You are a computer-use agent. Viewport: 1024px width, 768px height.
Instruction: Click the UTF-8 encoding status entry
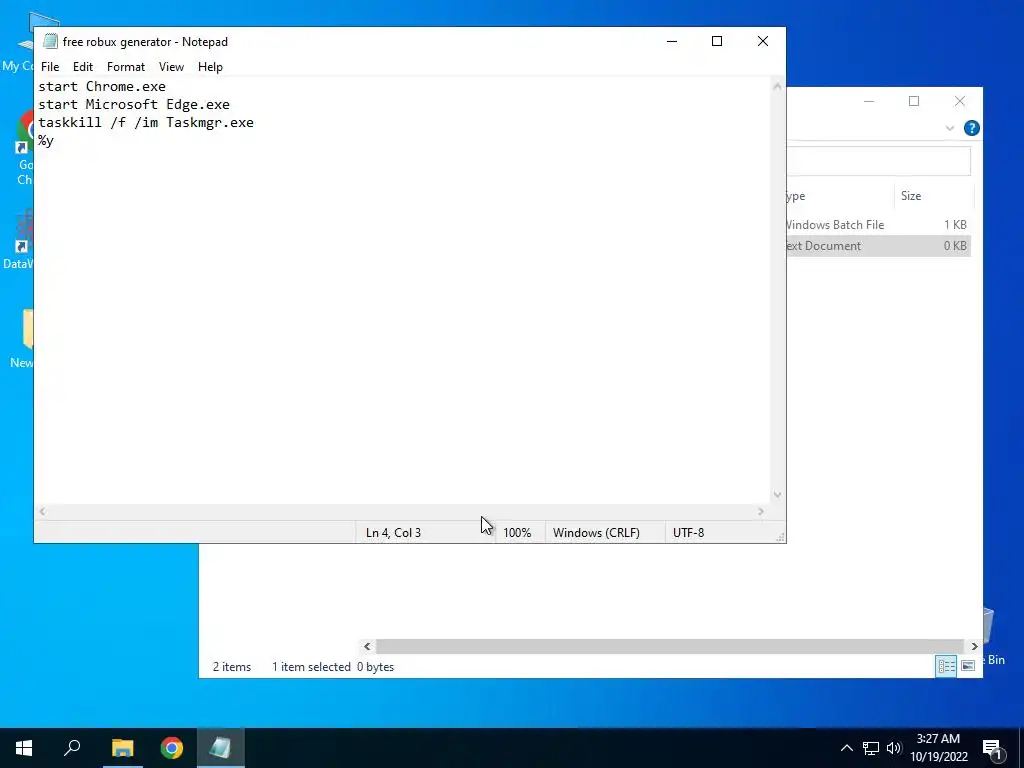[x=688, y=533]
